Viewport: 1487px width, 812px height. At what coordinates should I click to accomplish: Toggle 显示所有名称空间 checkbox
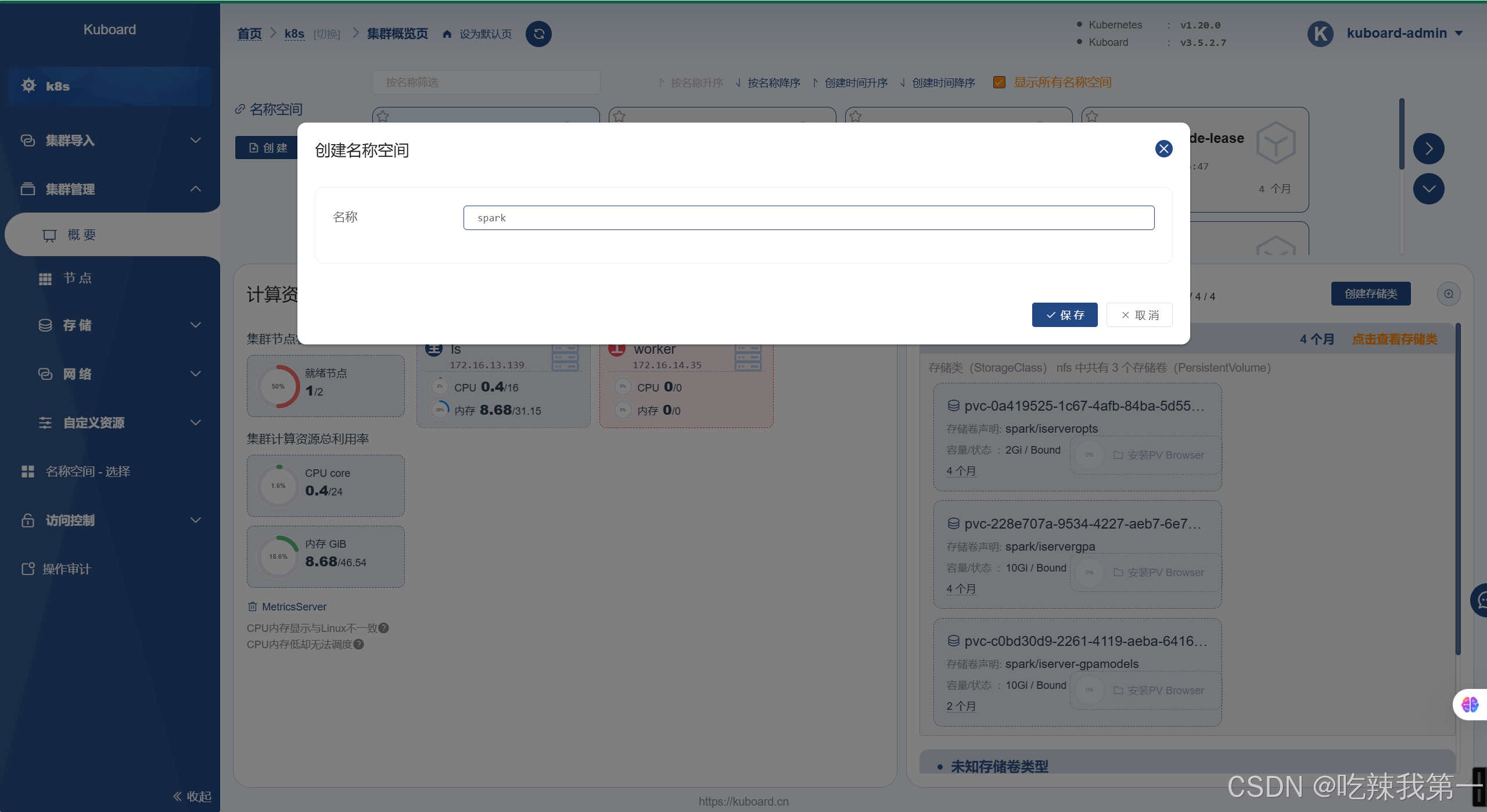[999, 82]
